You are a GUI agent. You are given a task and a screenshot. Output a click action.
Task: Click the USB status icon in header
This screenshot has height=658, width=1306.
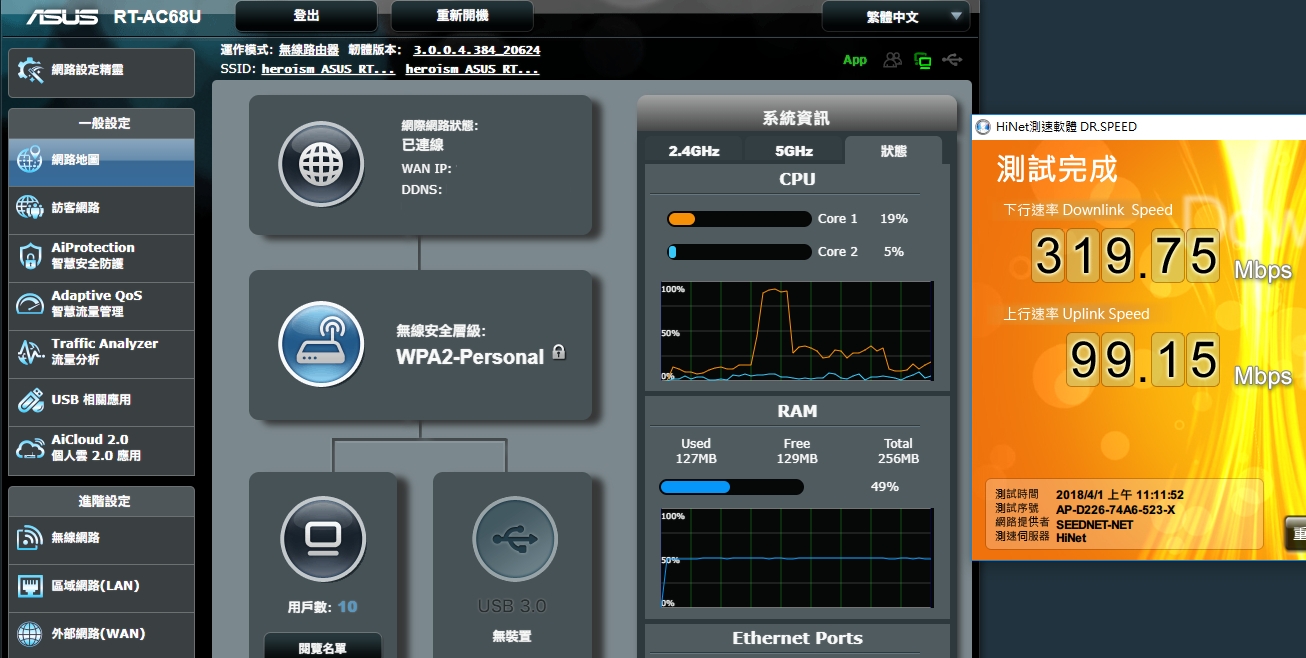click(x=953, y=60)
